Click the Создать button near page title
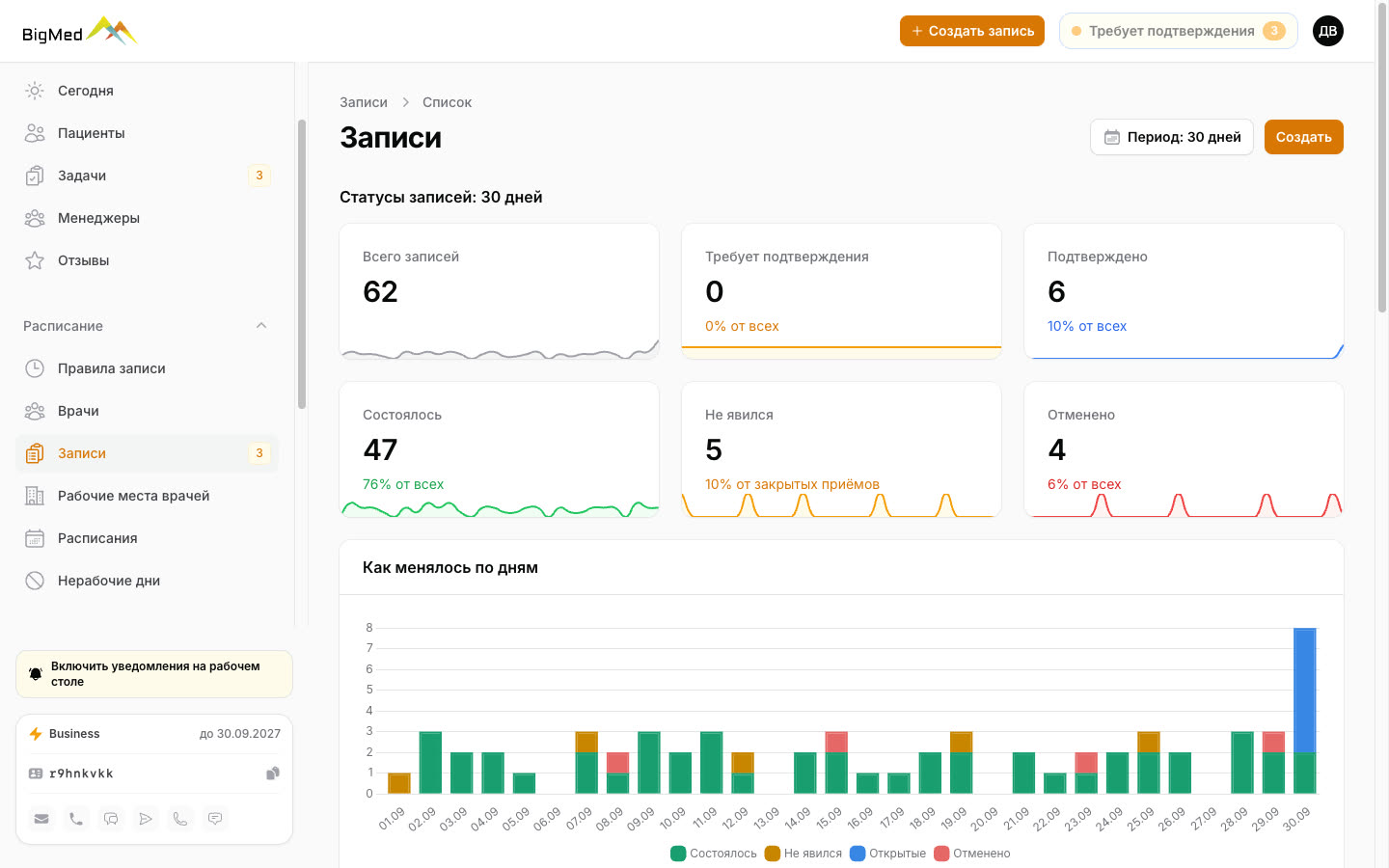Viewport: 1389px width, 868px height. (x=1304, y=137)
